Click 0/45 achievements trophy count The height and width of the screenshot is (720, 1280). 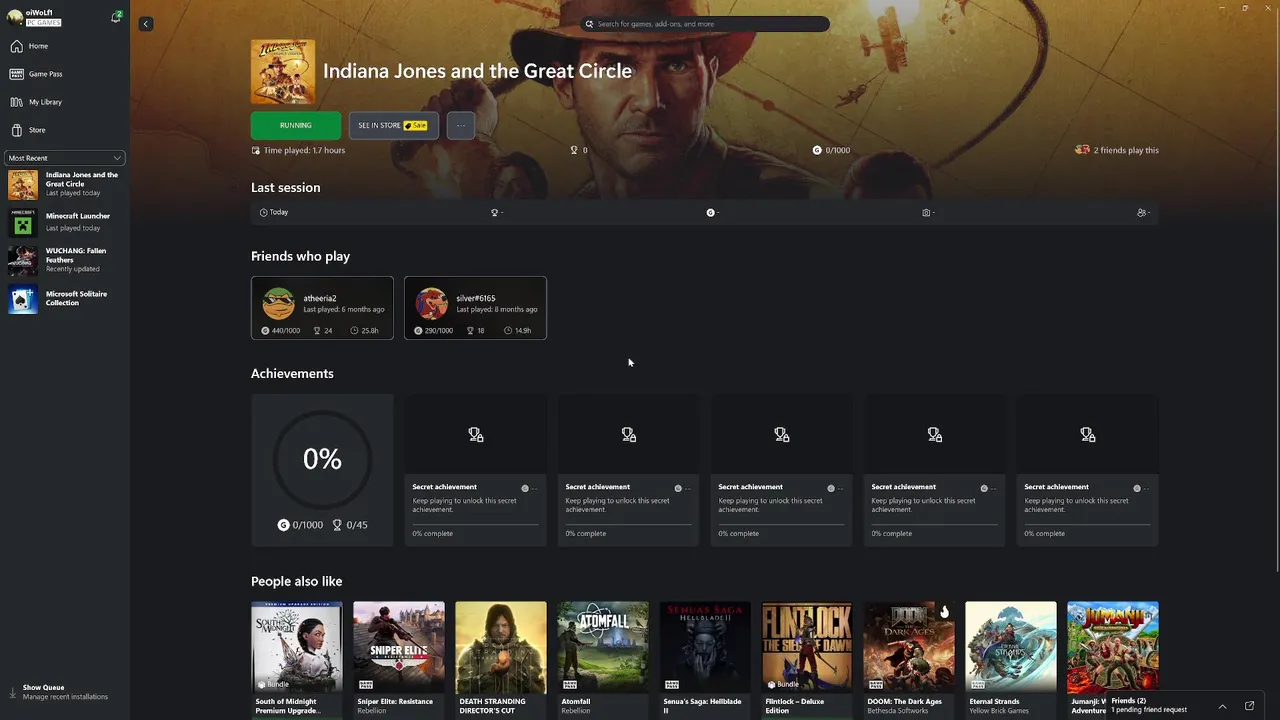(x=350, y=525)
